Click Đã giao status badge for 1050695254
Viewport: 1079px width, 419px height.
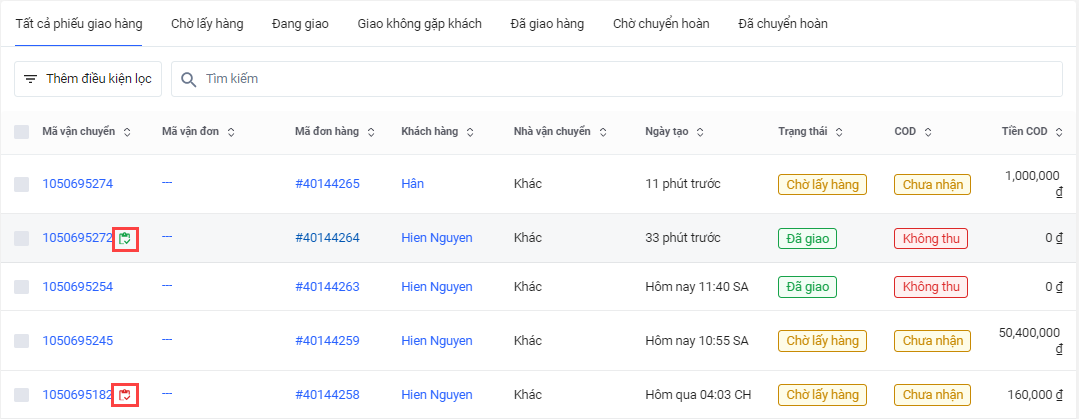coord(807,287)
